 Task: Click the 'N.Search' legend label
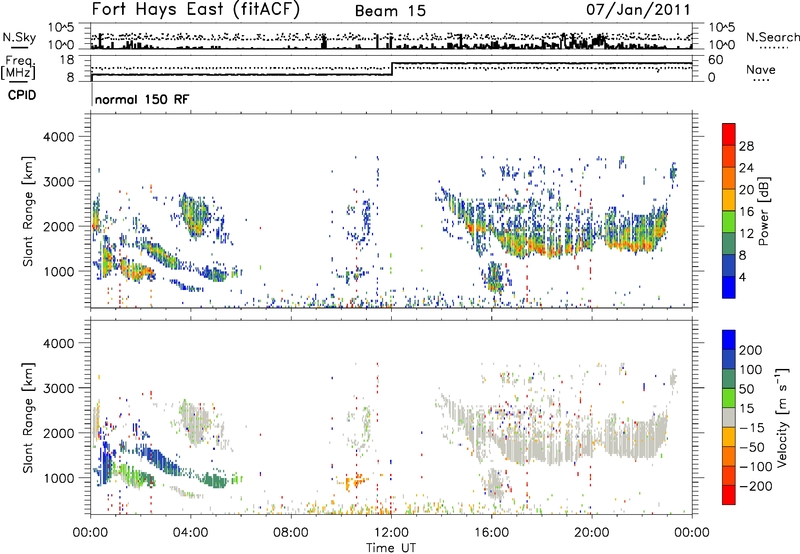click(x=772, y=37)
